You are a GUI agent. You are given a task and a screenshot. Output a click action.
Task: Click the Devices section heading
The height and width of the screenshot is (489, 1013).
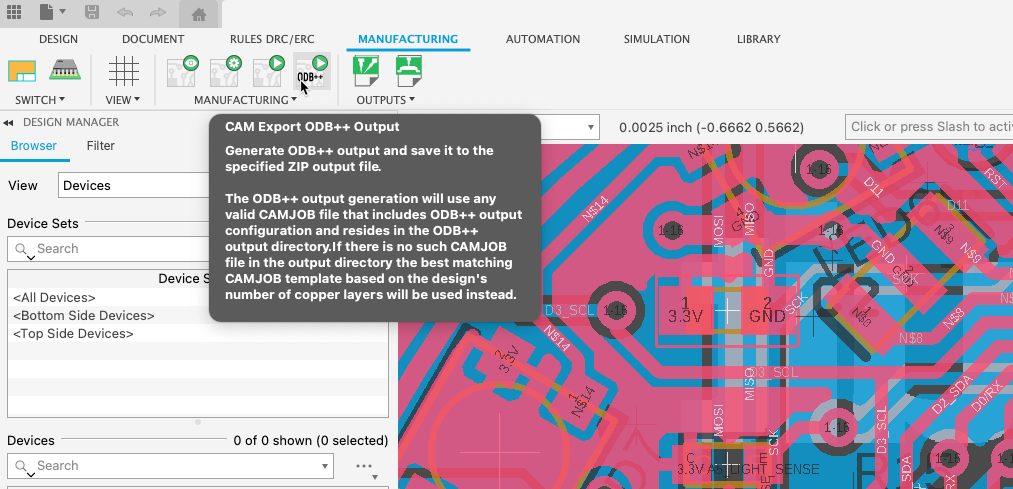tap(30, 441)
